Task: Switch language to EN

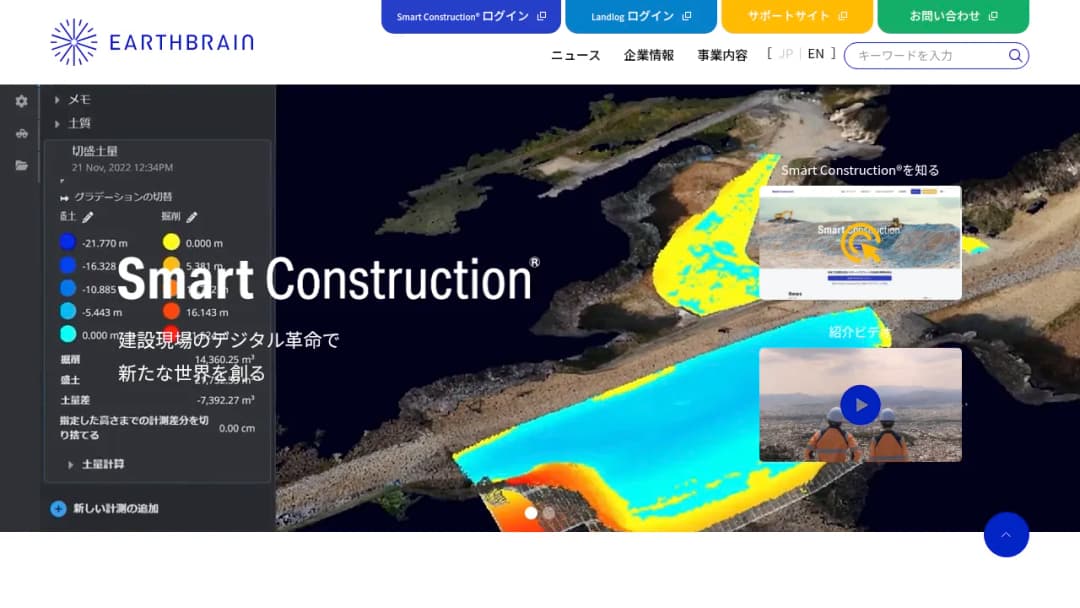Action: pyautogui.click(x=816, y=54)
